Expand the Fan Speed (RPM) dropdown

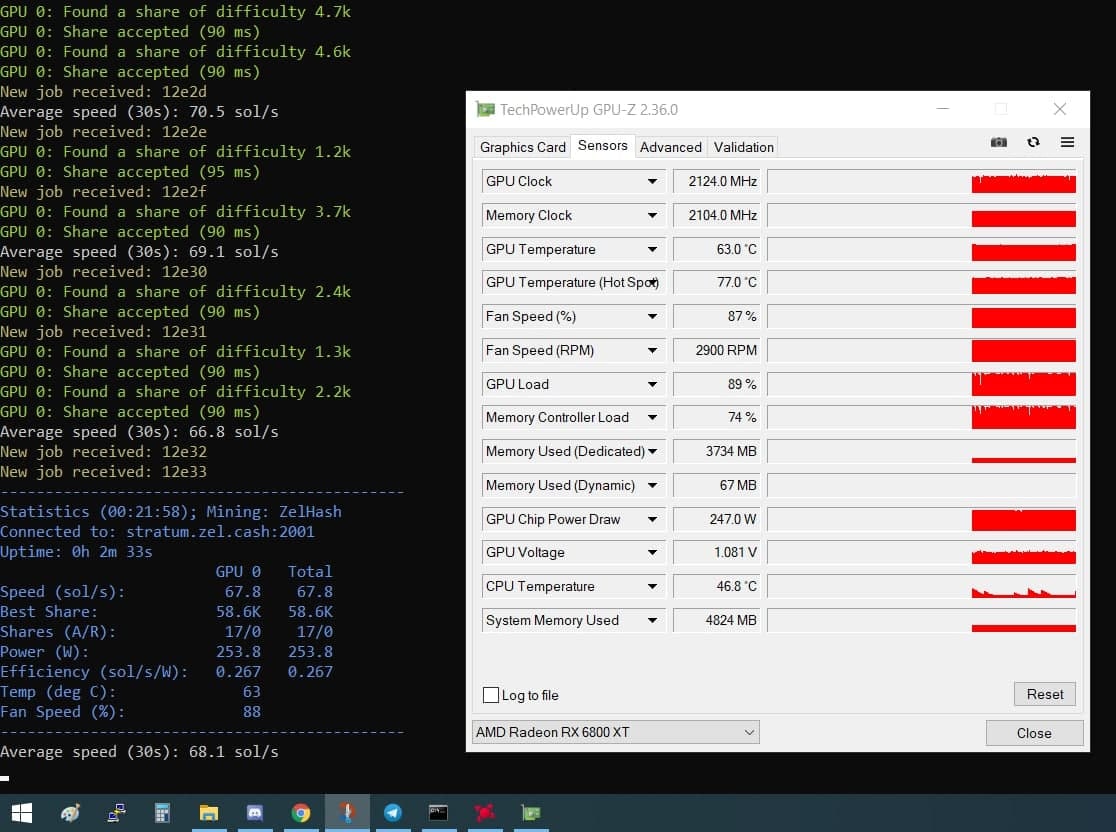point(652,350)
